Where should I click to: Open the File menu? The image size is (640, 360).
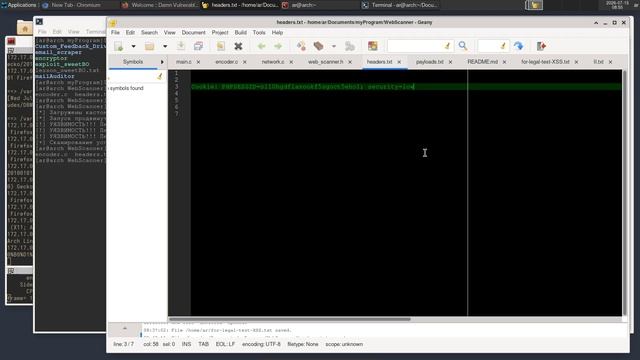pyautogui.click(x=116, y=32)
